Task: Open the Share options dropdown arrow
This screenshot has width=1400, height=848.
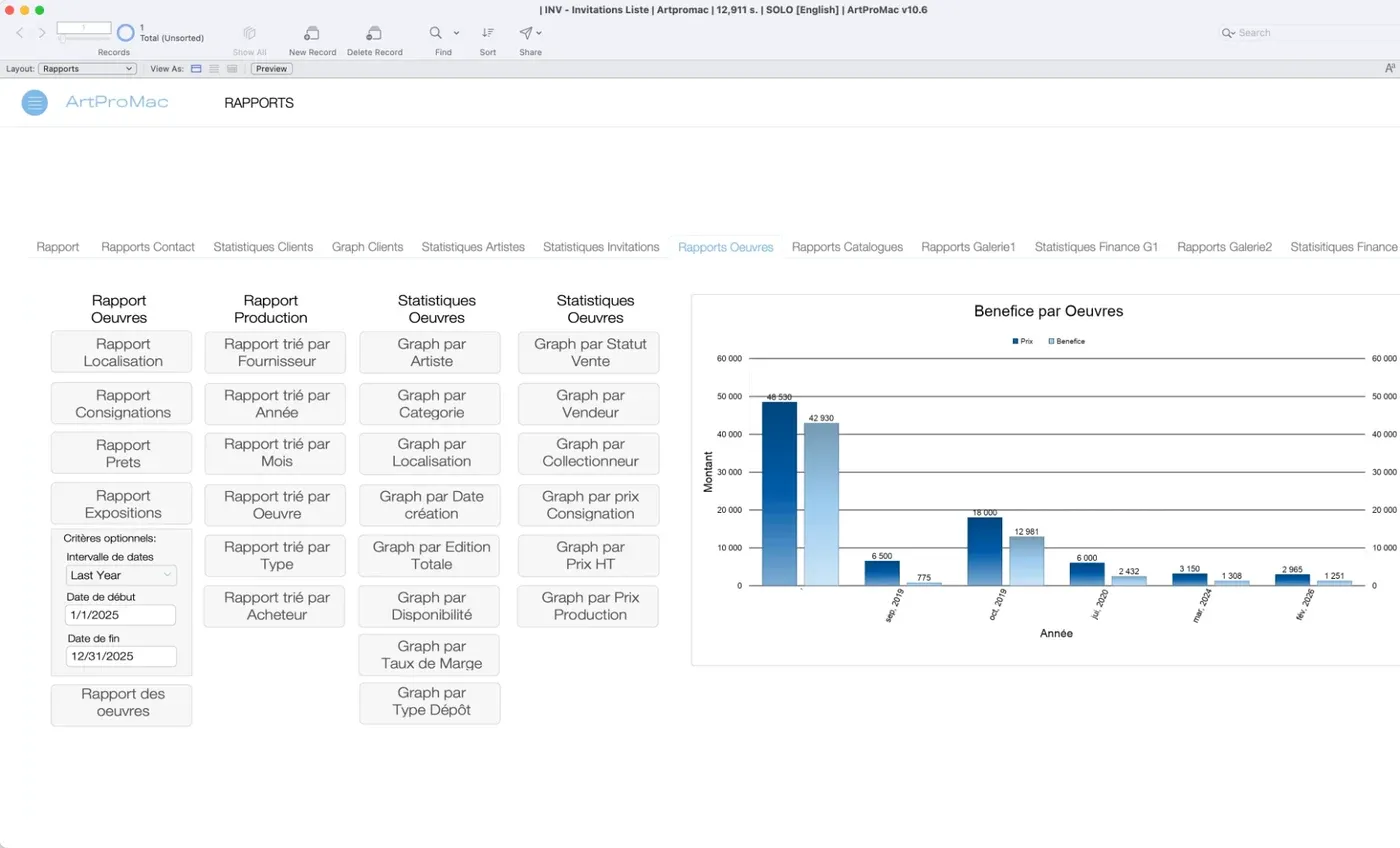Action: 540,33
